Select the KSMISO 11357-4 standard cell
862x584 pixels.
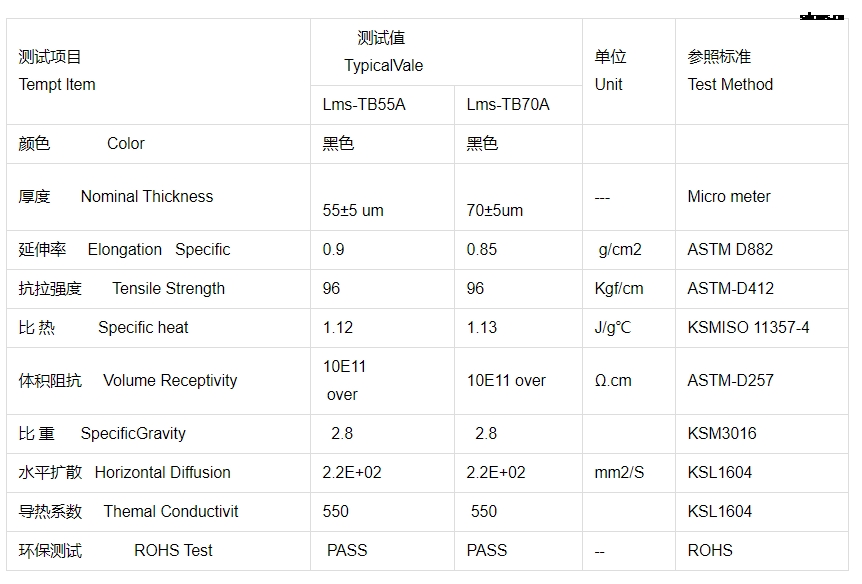[x=748, y=328]
